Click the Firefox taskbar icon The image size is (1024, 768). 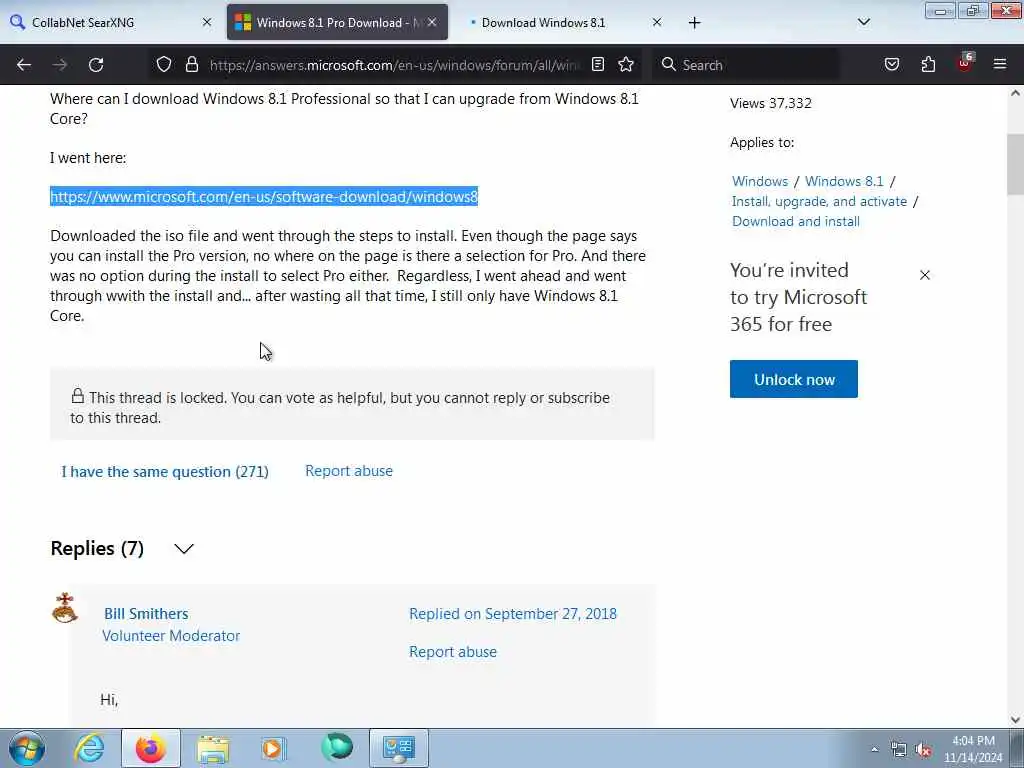(x=151, y=748)
